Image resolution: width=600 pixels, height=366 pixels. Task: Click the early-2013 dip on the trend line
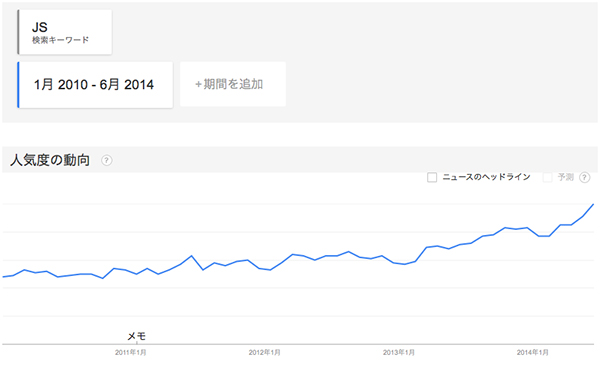(x=404, y=264)
